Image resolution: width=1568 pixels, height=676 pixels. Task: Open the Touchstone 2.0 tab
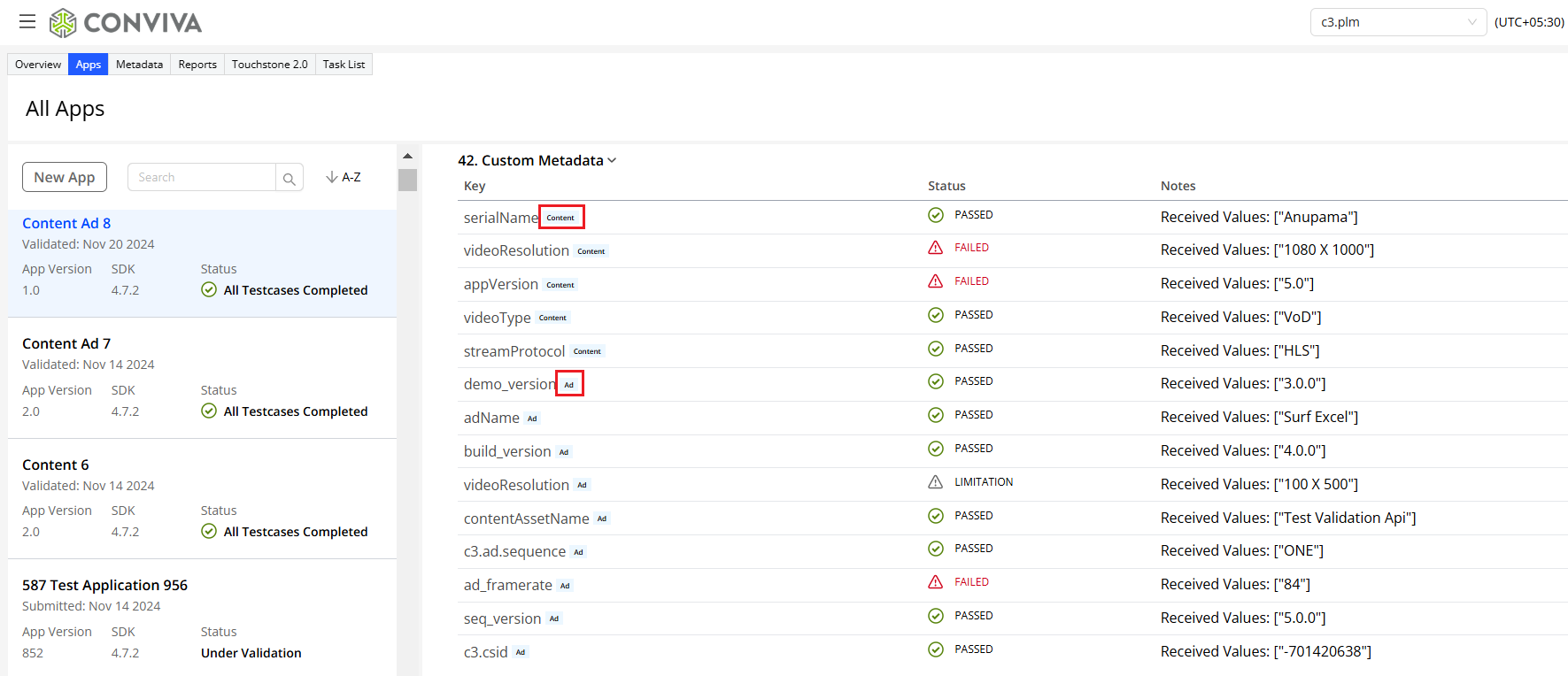(x=269, y=65)
